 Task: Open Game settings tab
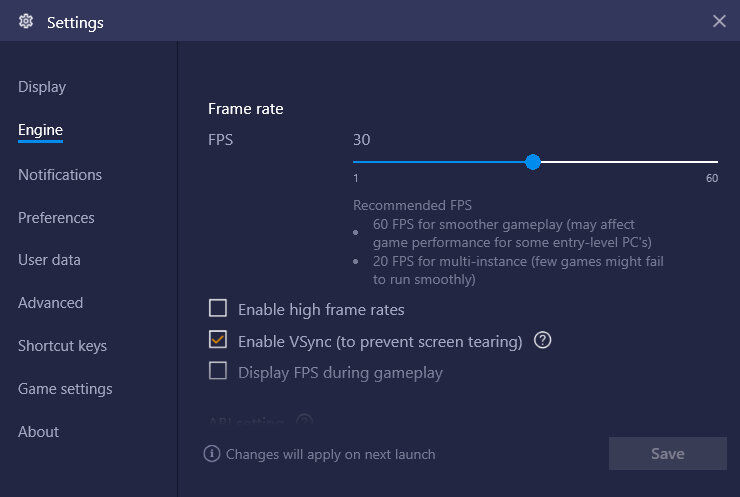click(65, 389)
